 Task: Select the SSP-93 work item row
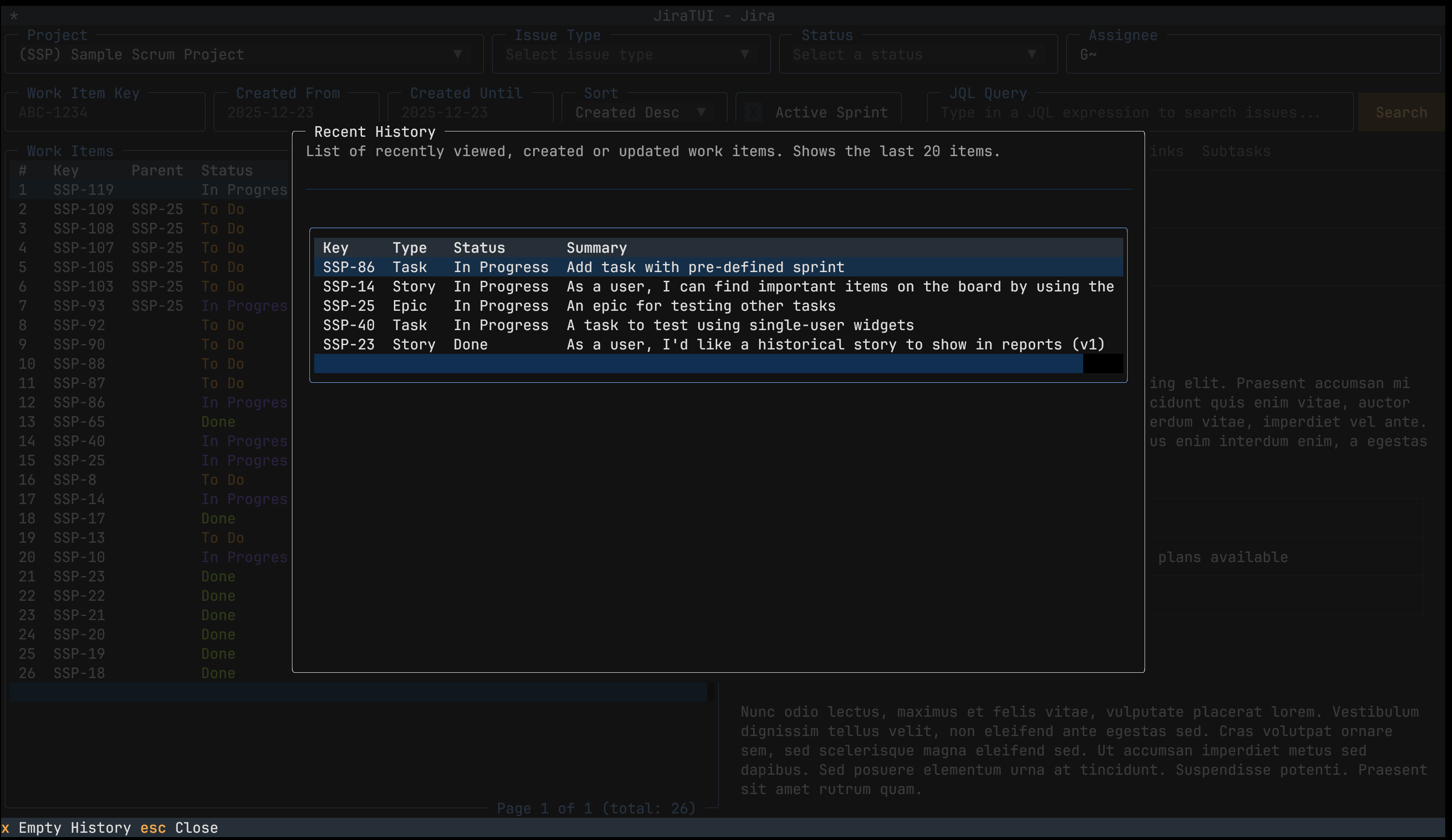(x=149, y=306)
